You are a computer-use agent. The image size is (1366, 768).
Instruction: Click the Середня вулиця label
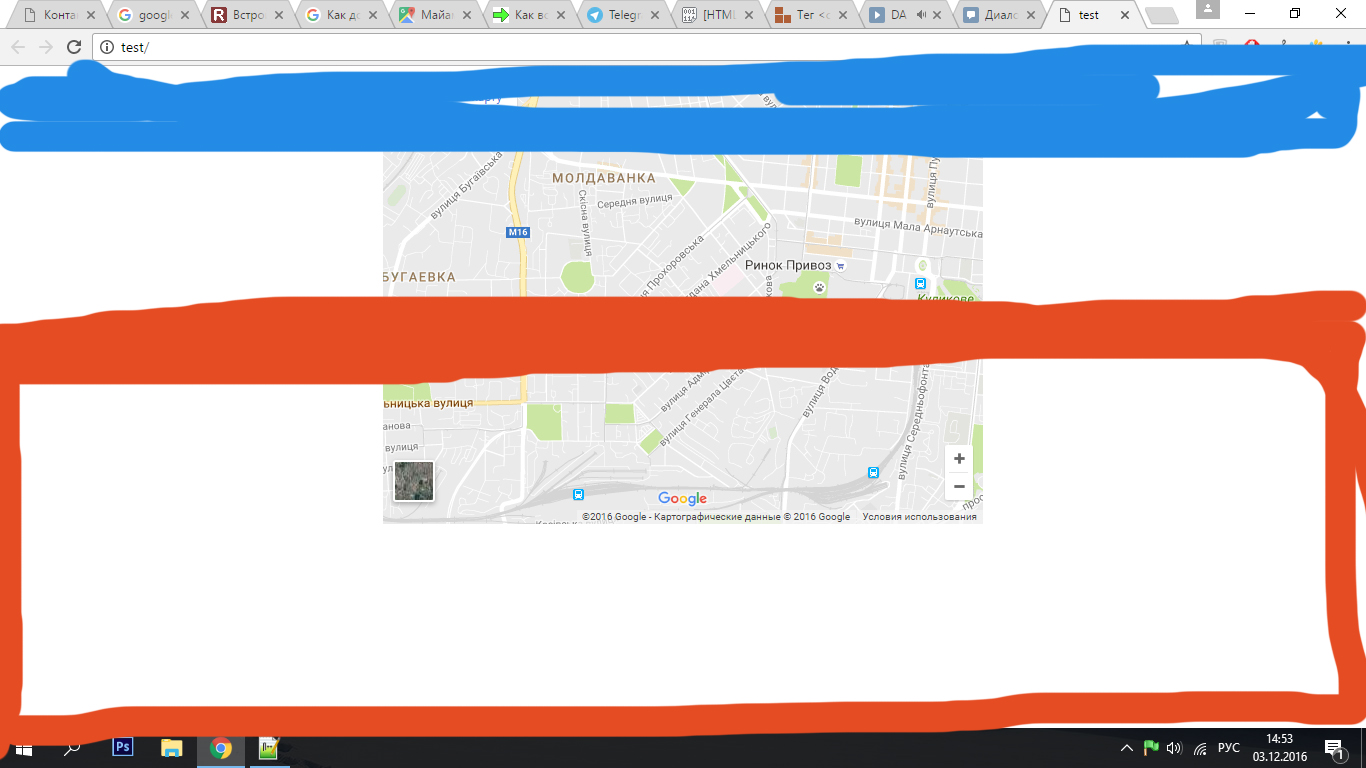[635, 201]
